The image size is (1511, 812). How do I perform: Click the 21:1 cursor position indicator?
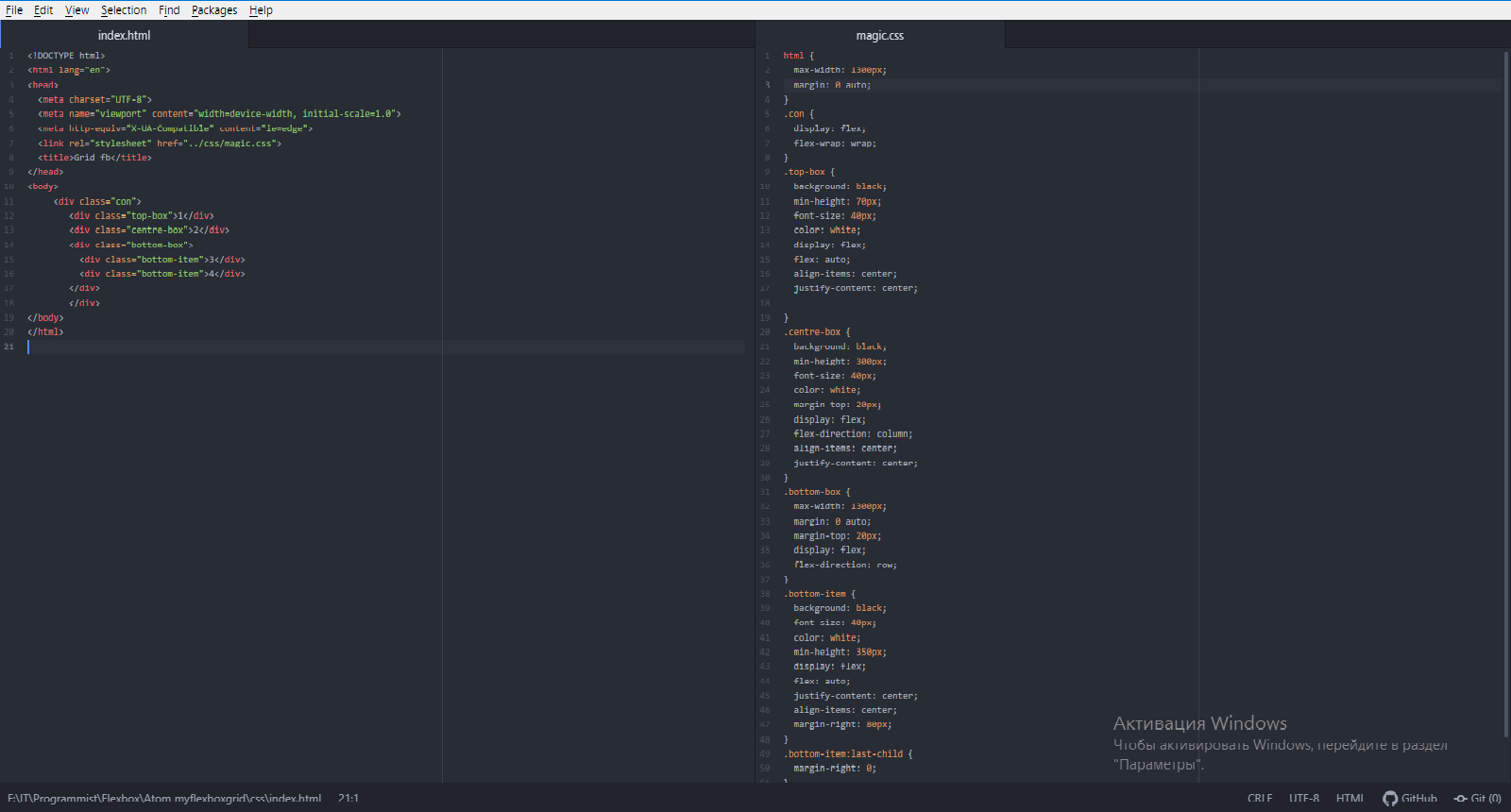point(348,799)
